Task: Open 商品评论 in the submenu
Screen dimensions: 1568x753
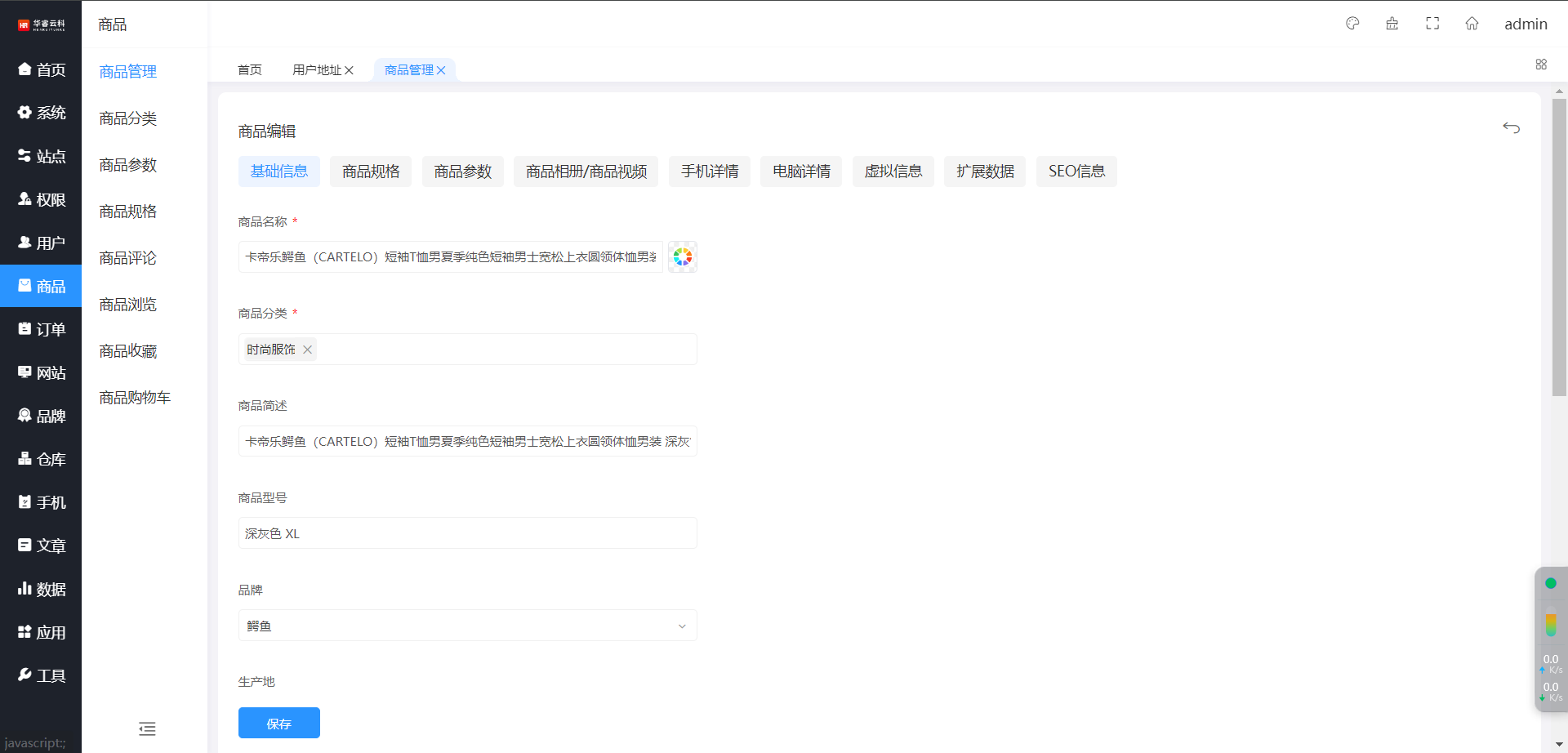Action: pyautogui.click(x=127, y=258)
